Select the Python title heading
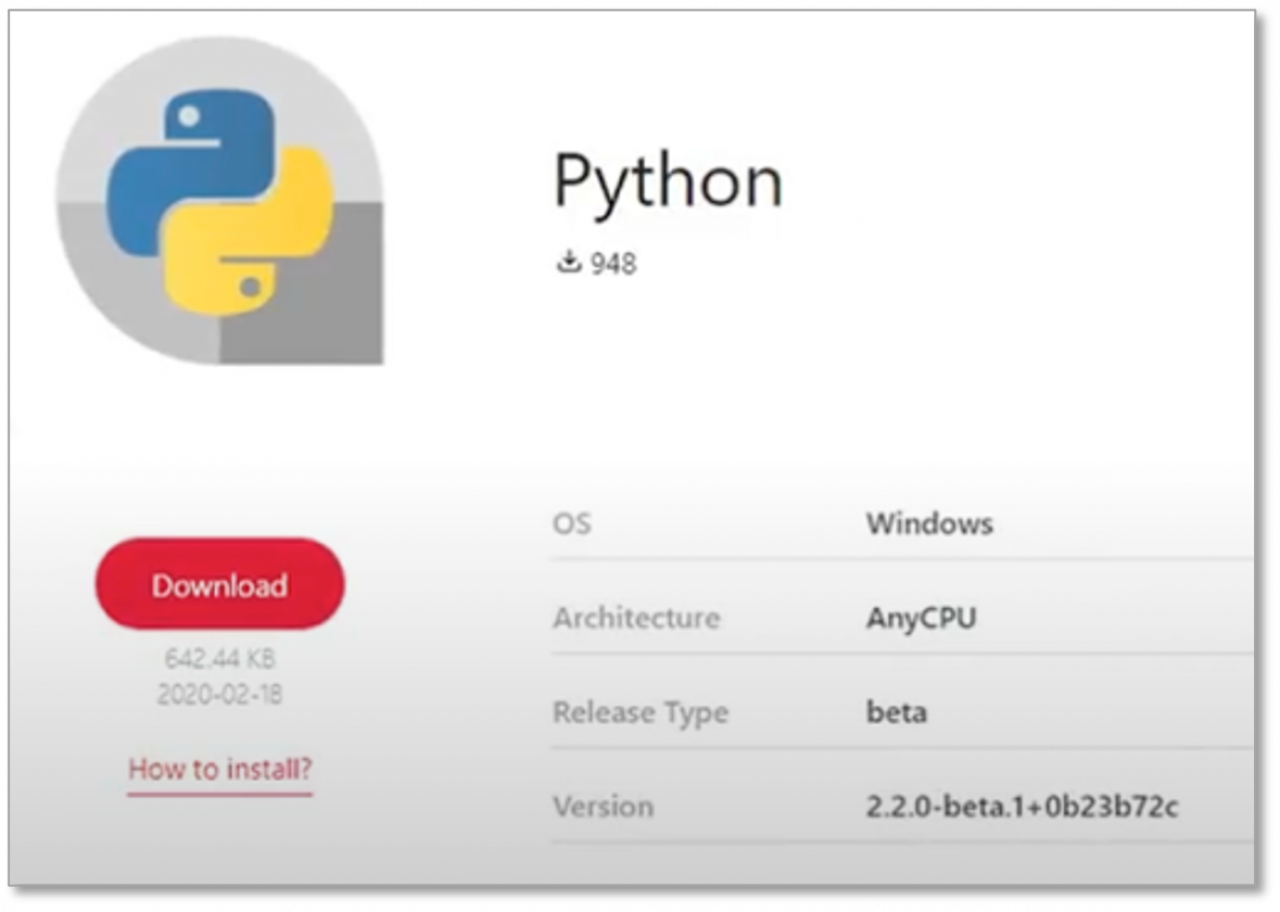The width and height of the screenshot is (1280, 912). (668, 183)
